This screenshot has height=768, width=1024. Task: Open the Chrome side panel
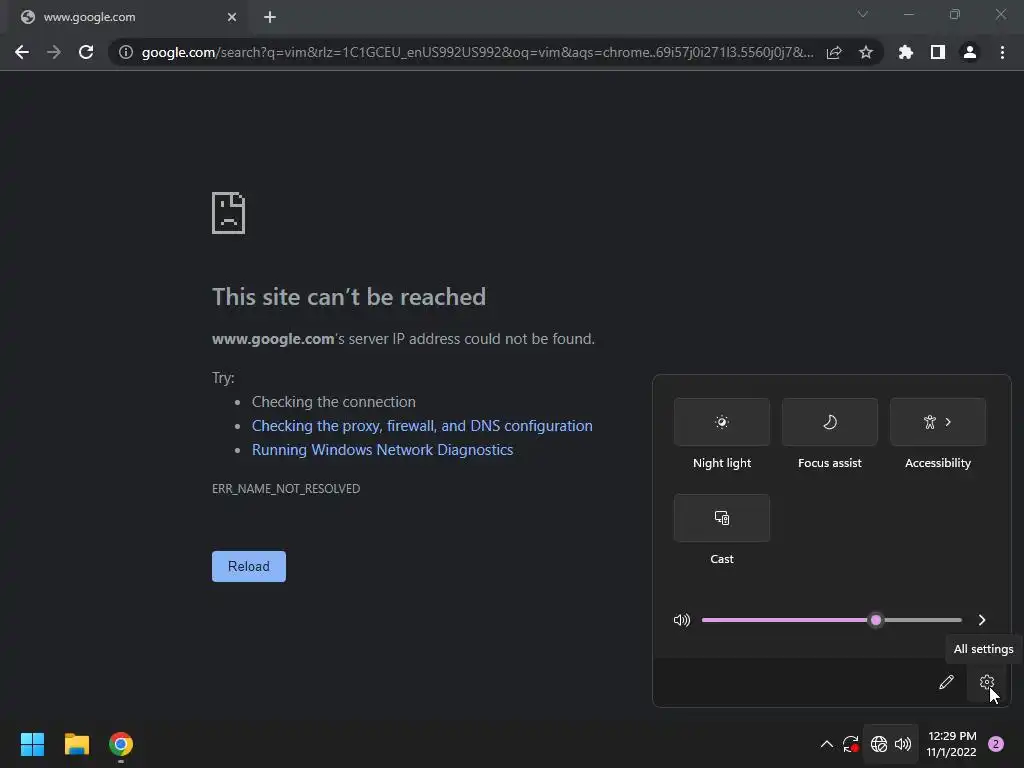[938, 52]
